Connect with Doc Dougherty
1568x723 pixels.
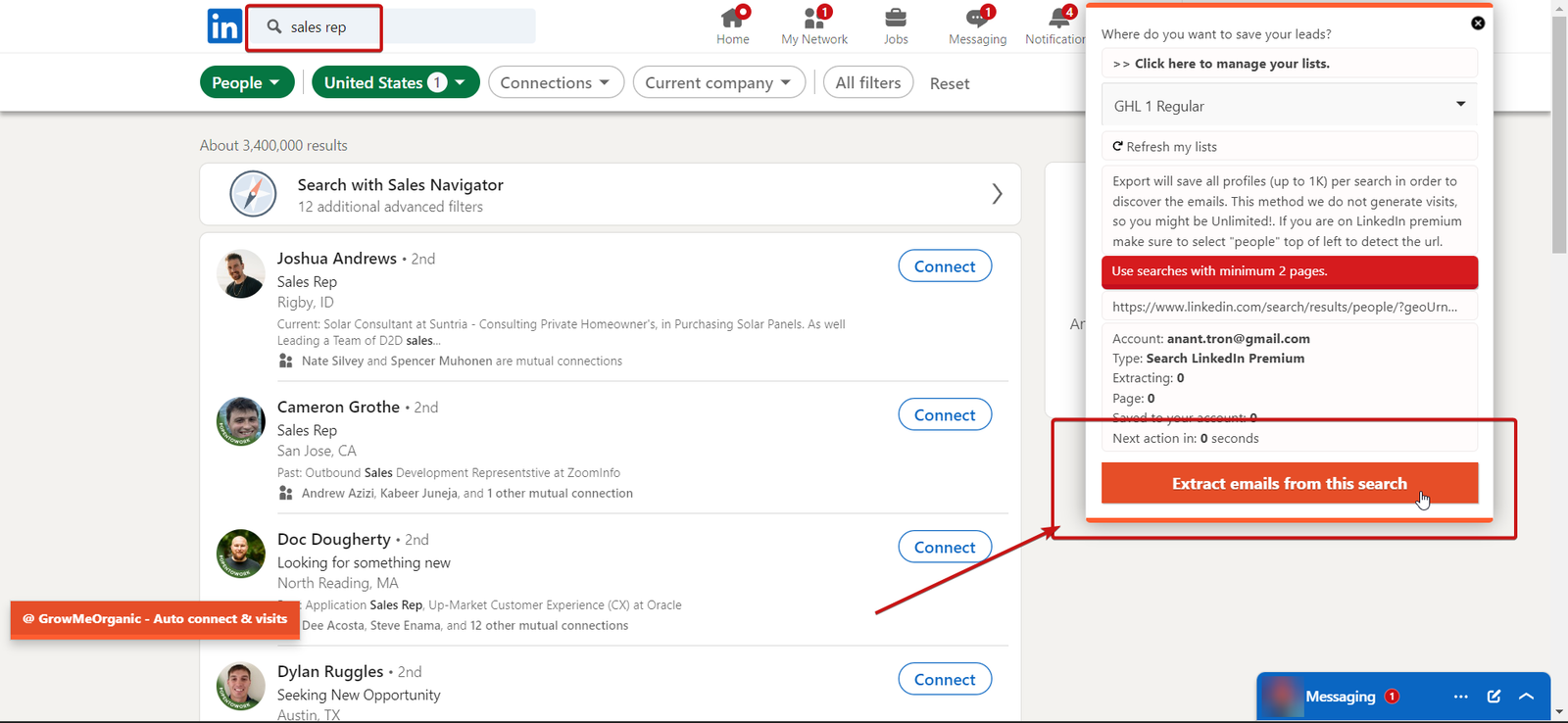pyautogui.click(x=945, y=548)
